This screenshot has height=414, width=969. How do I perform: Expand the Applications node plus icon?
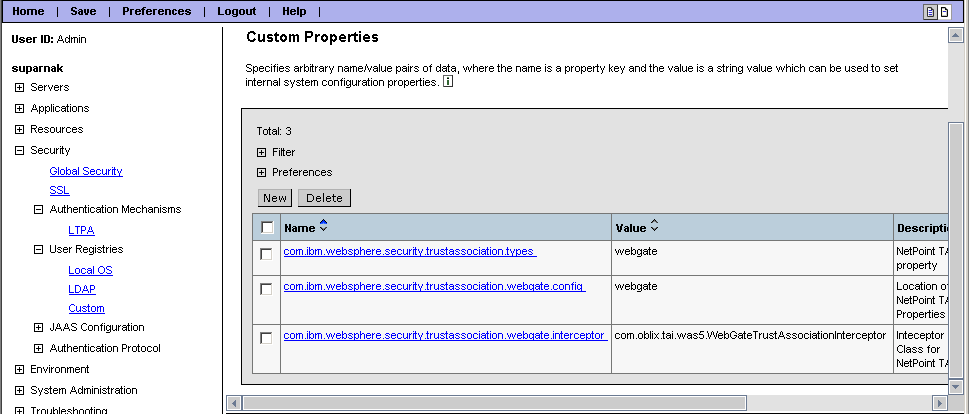pyautogui.click(x=19, y=109)
